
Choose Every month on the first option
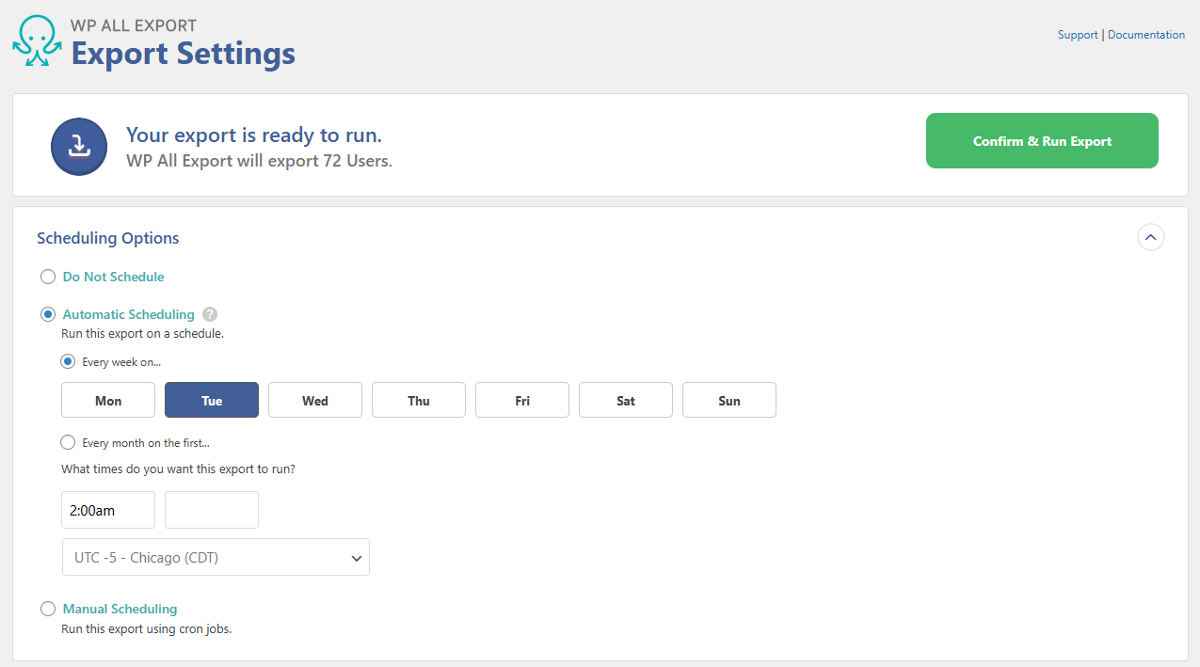68,442
